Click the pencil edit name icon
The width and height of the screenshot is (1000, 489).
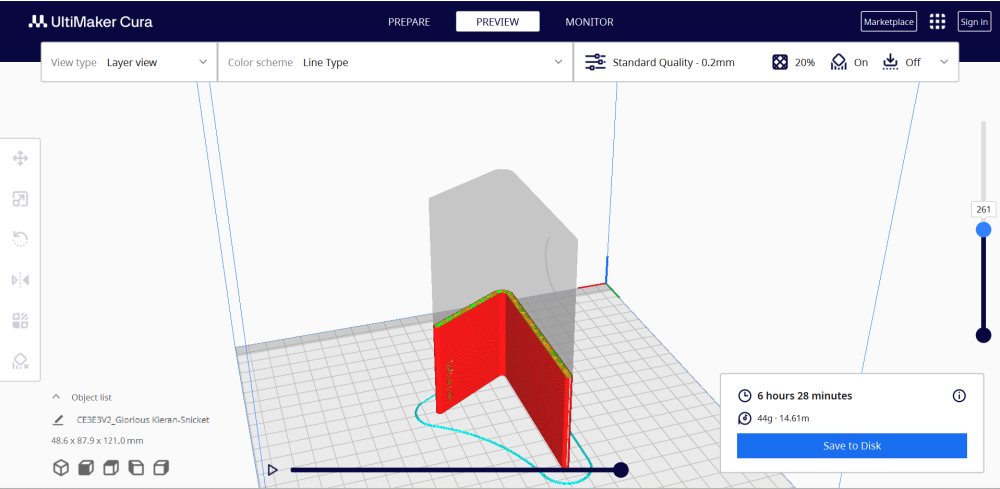tap(59, 420)
